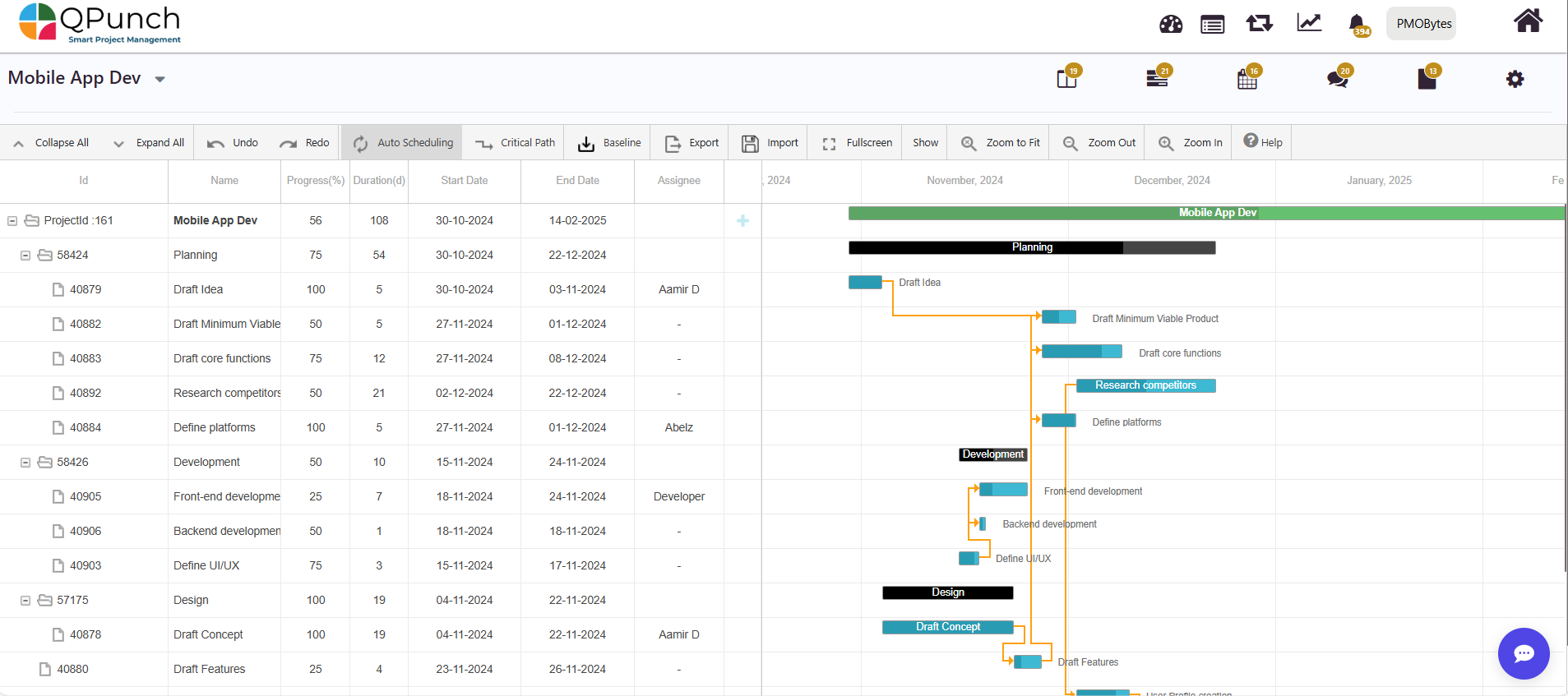Go to home via house icon
1568x696 pixels.
click(1527, 21)
